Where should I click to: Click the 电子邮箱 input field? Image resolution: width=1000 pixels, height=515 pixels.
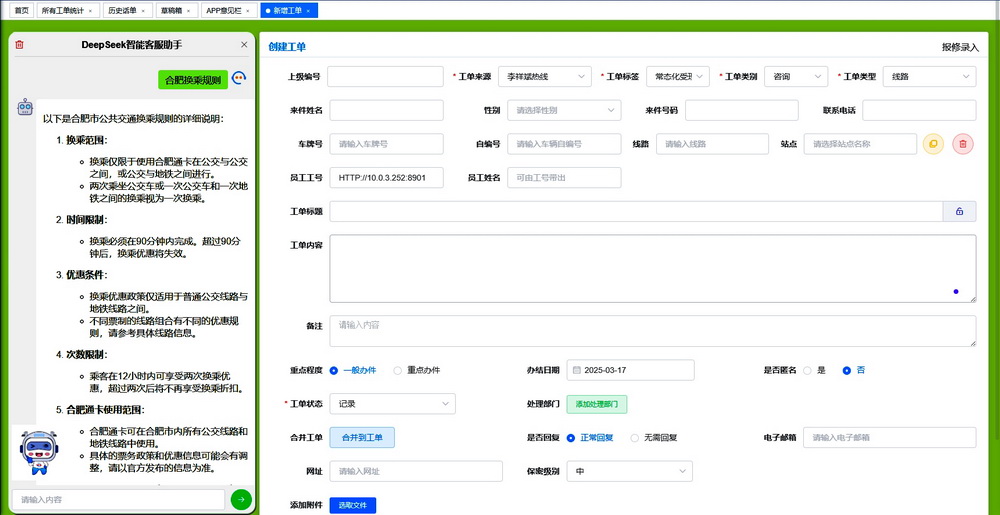click(x=890, y=438)
